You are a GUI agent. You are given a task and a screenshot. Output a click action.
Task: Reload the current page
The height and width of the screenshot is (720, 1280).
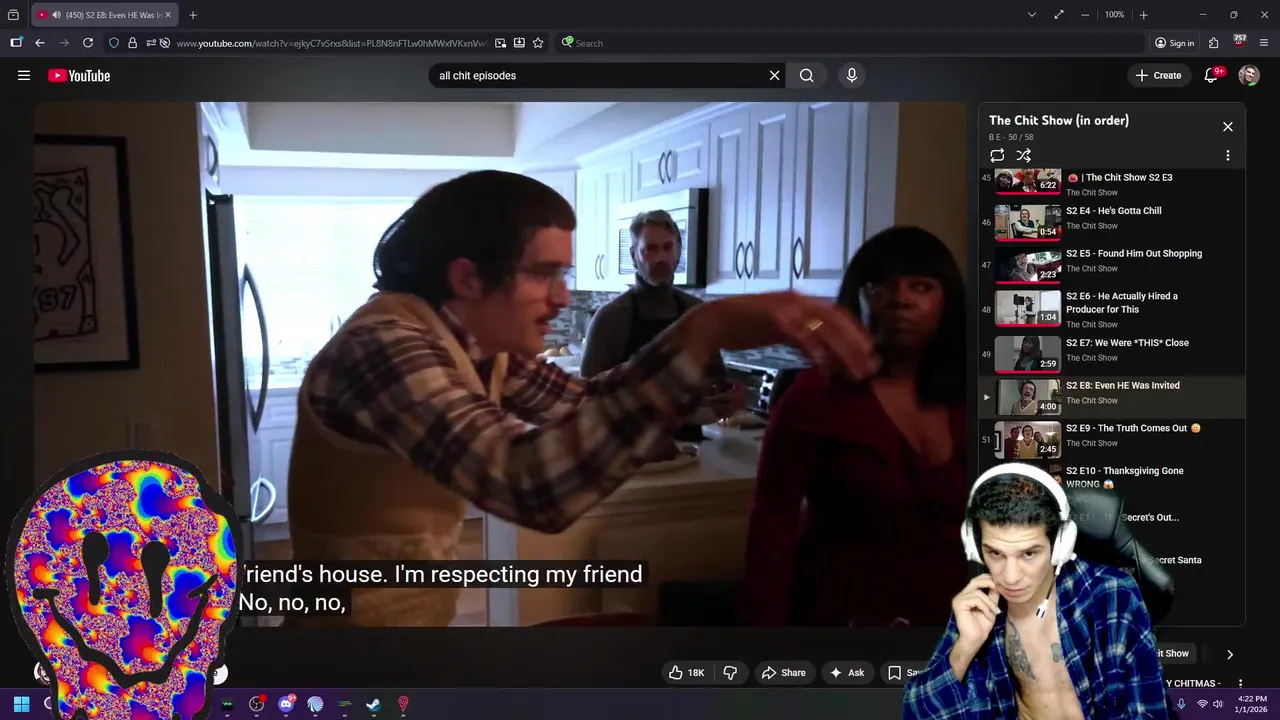pyautogui.click(x=88, y=43)
